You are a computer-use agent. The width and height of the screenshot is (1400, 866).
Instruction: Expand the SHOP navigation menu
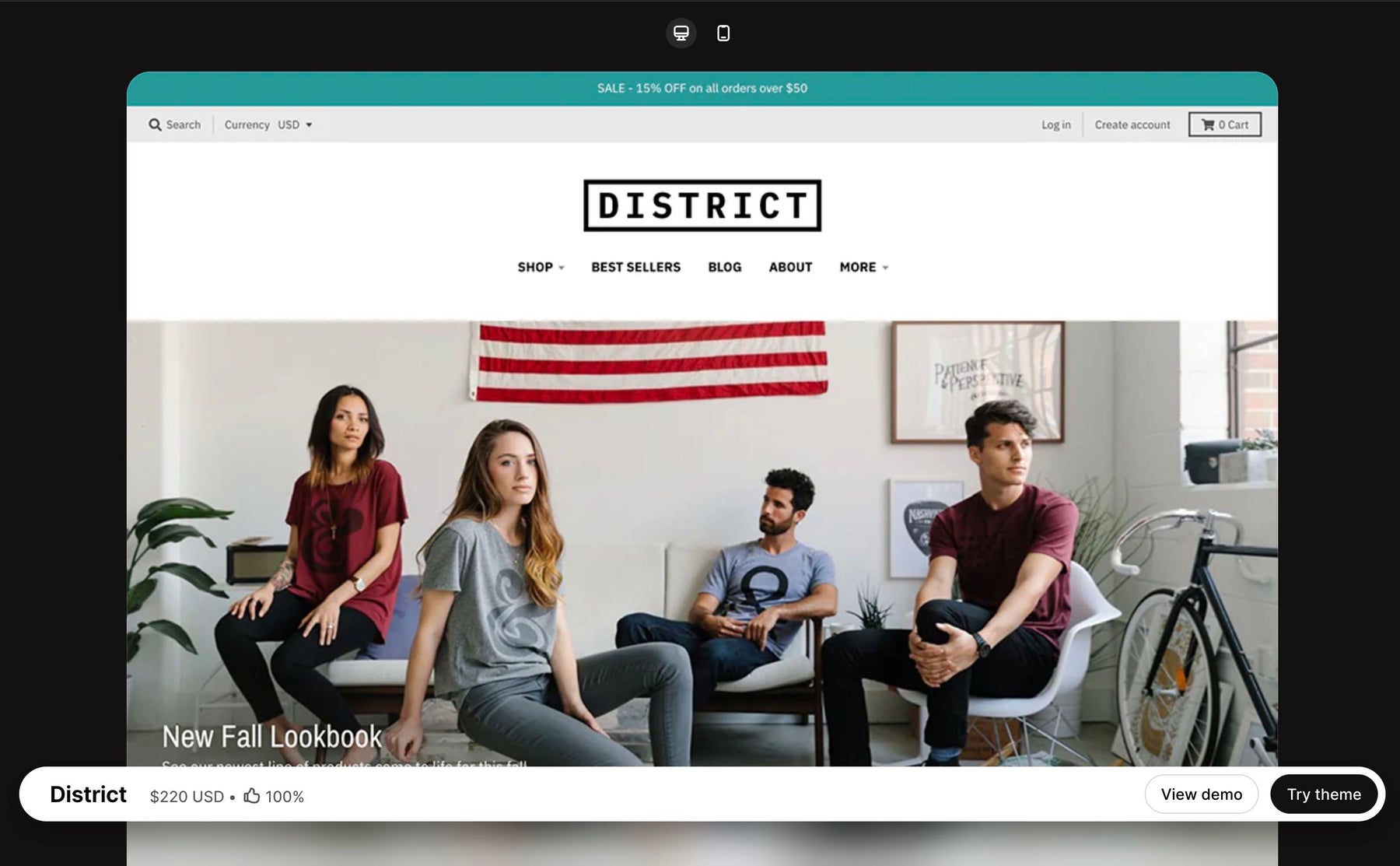541,267
